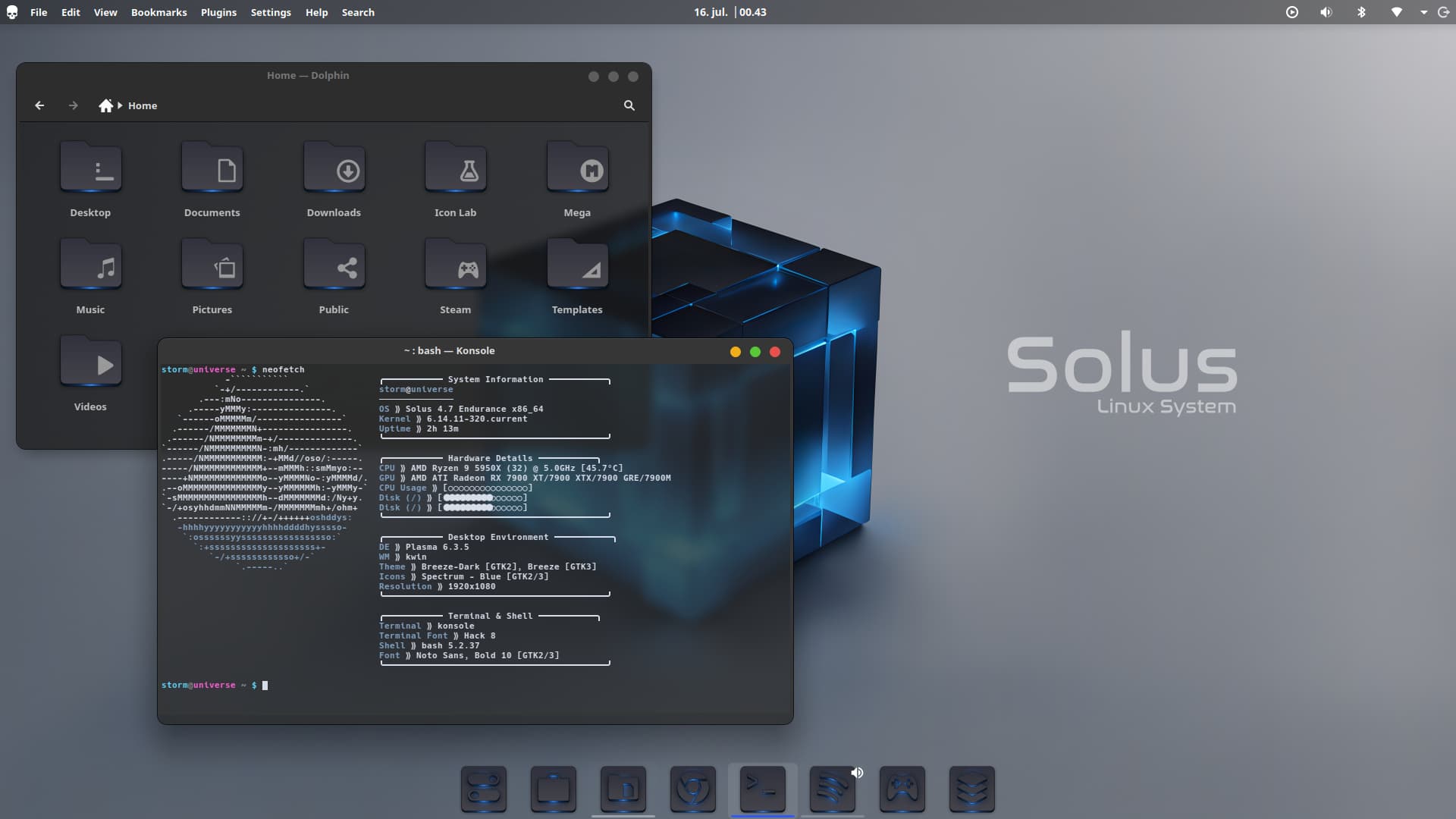The image size is (1456, 819).
Task: Click the logout button in panel
Action: point(1443,12)
